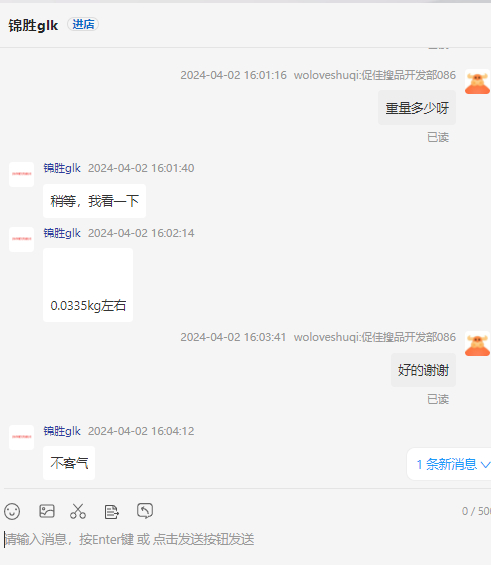Open the chat history icon
Screen dimensions: 491x565
tap(145, 511)
